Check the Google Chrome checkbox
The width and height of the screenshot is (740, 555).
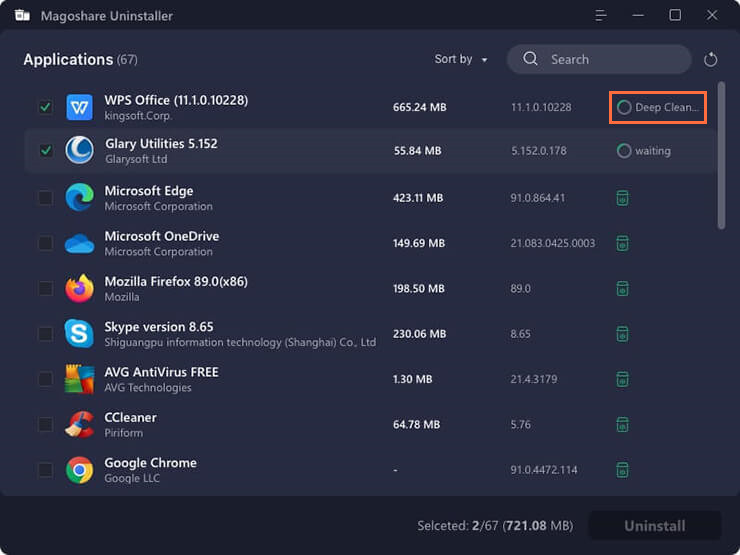click(45, 470)
